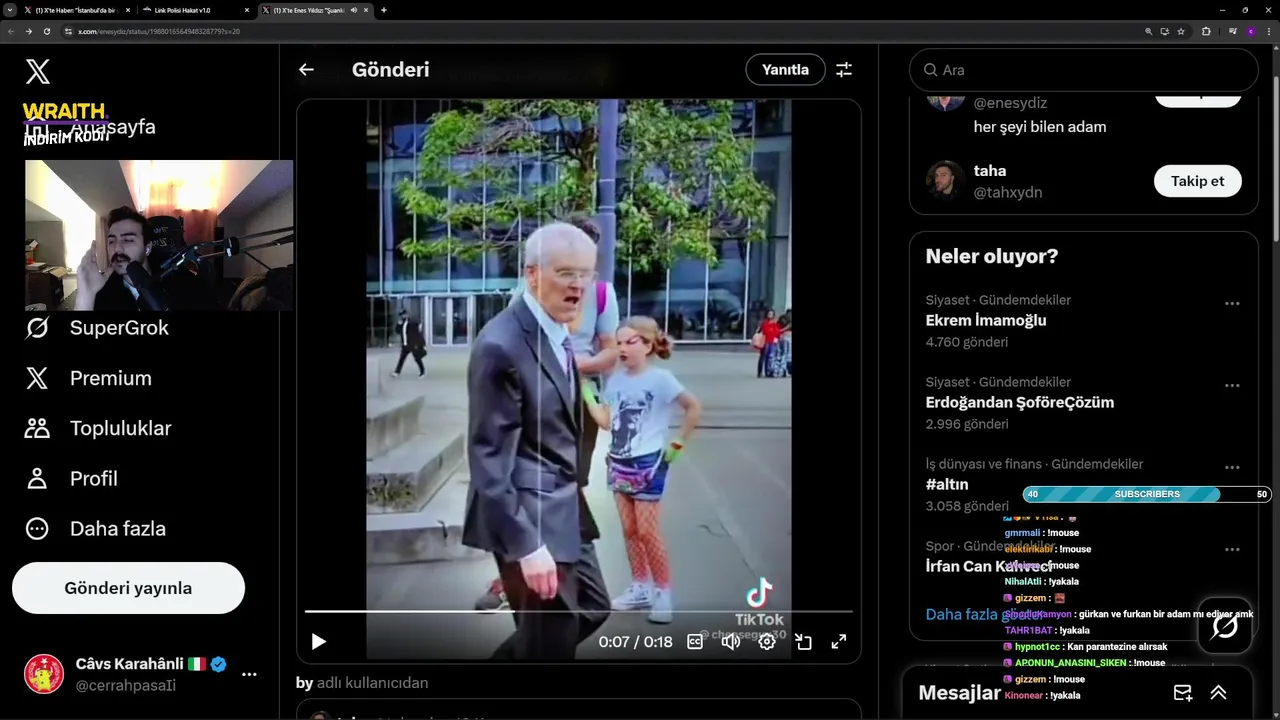This screenshot has height=720, width=1280.
Task: Click the Gönderi yayınla button
Action: tap(128, 588)
